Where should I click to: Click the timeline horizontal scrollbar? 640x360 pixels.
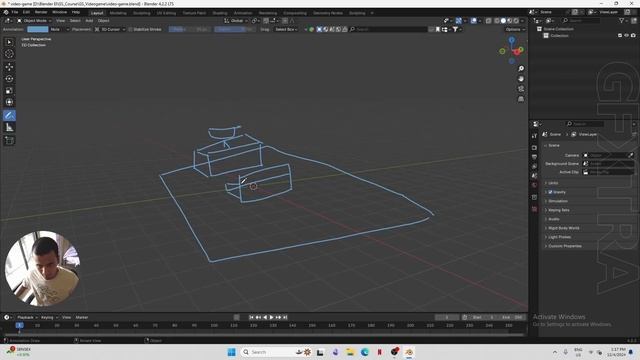(263, 334)
